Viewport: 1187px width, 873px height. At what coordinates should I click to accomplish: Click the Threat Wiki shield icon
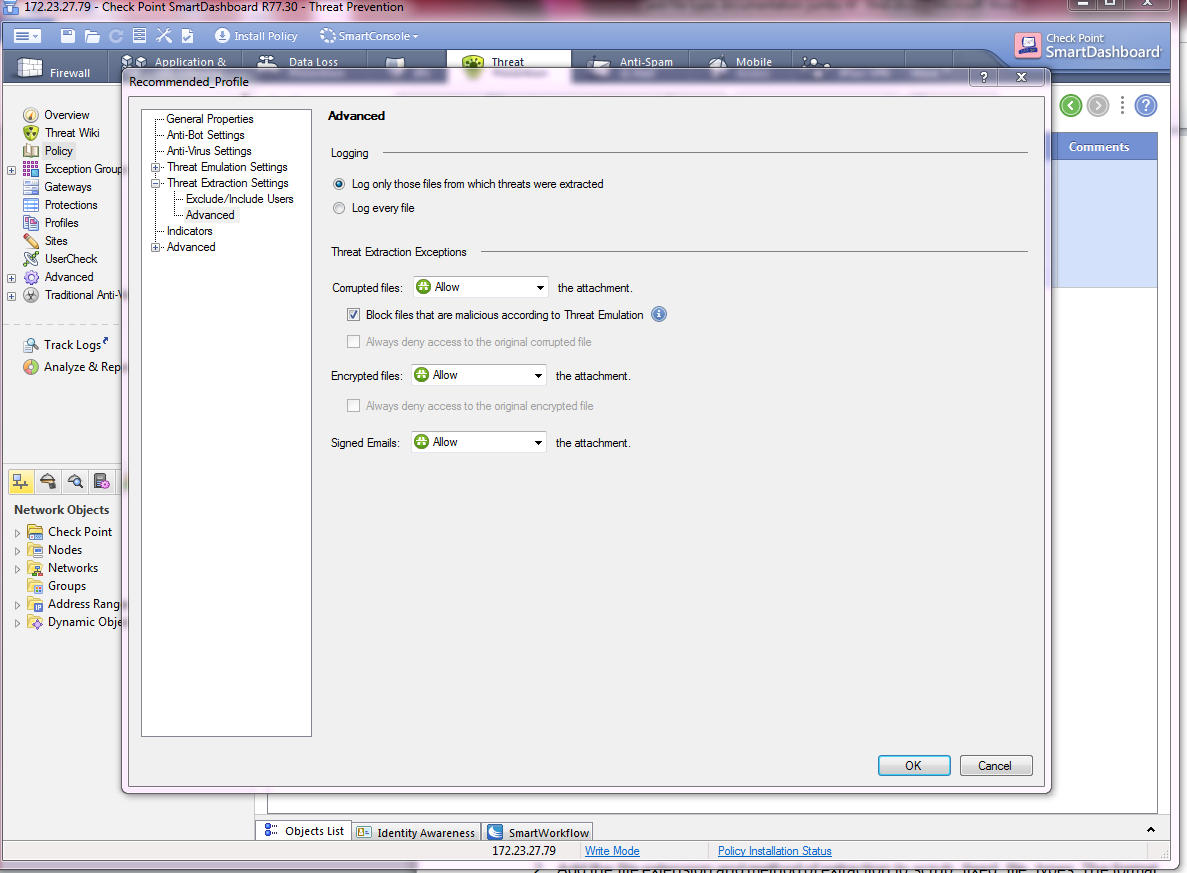[x=30, y=133]
